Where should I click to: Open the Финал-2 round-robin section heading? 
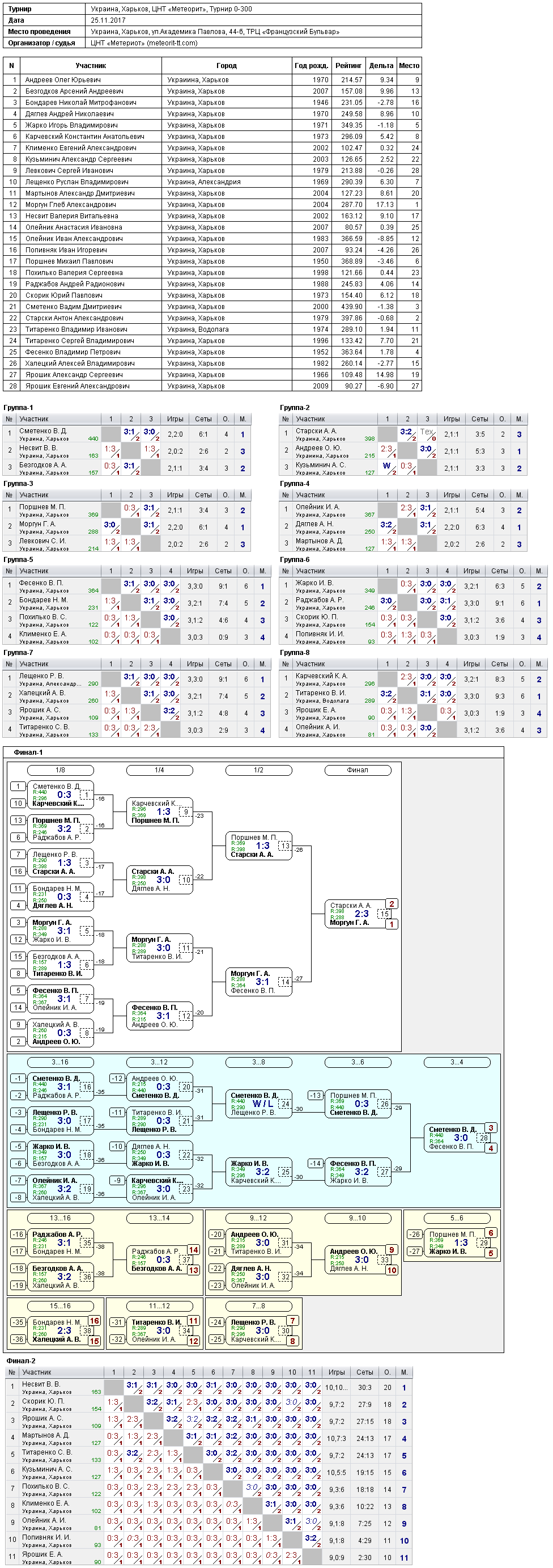coord(21,1360)
